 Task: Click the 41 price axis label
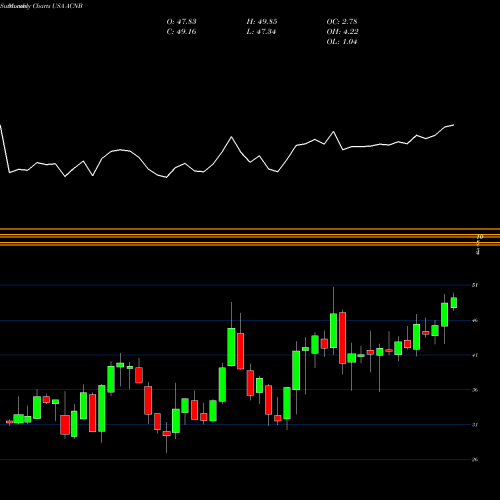[x=475, y=355]
